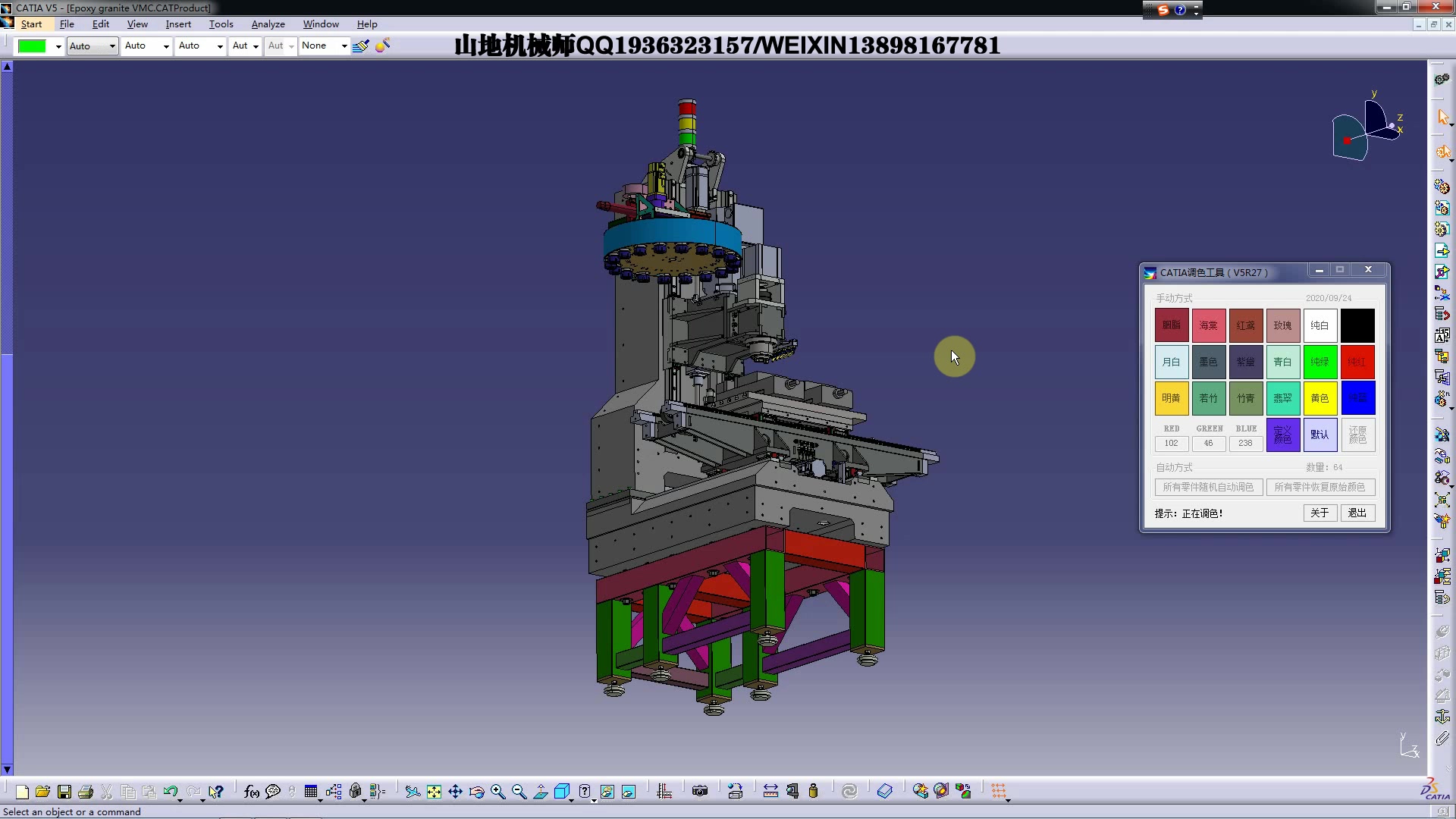Viewport: 1456px width, 819px height.
Task: Click the 关于 (About) button
Action: [x=1319, y=513]
